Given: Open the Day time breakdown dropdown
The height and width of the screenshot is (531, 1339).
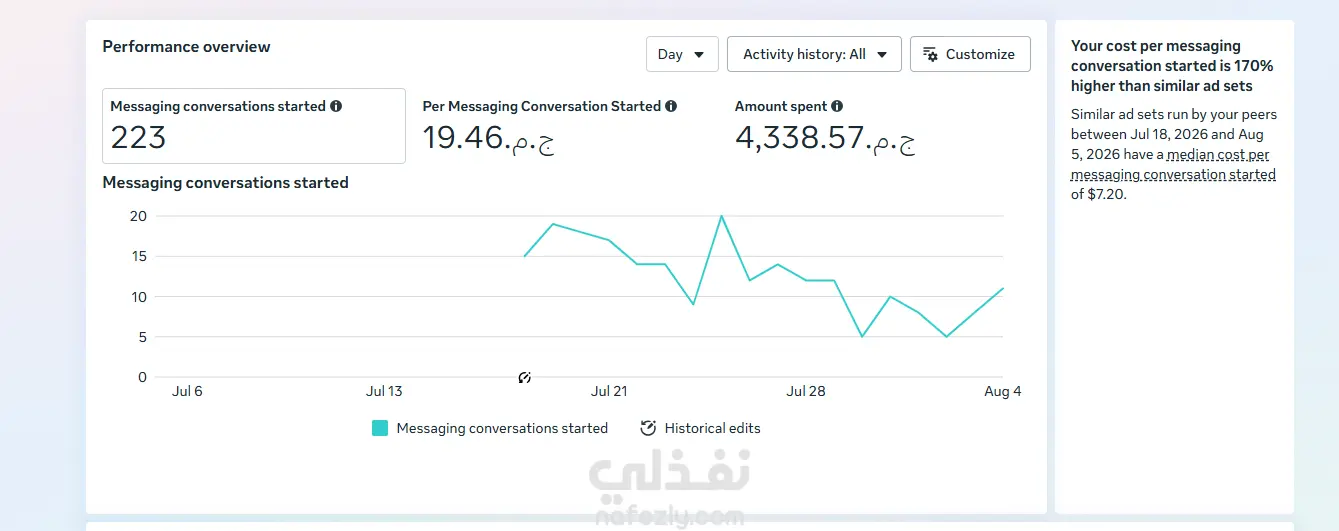Looking at the screenshot, I should (682, 54).
